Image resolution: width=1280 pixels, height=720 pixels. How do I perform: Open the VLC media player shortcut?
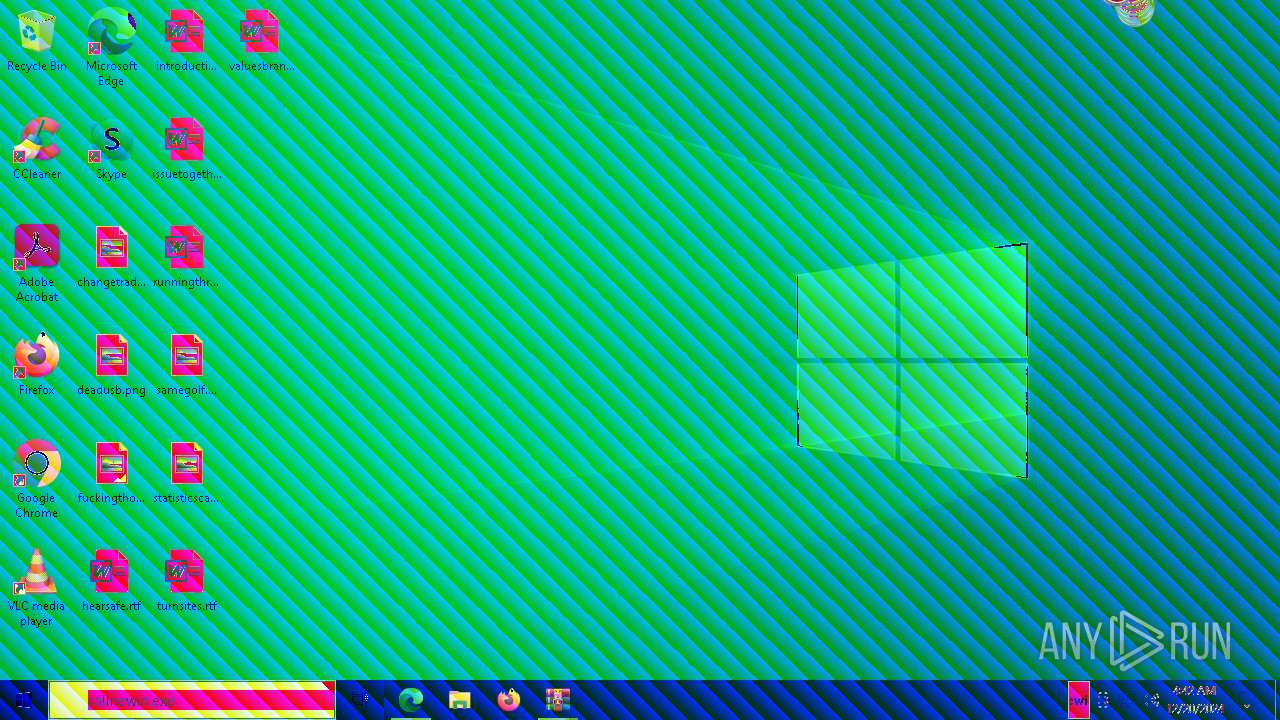[37, 587]
